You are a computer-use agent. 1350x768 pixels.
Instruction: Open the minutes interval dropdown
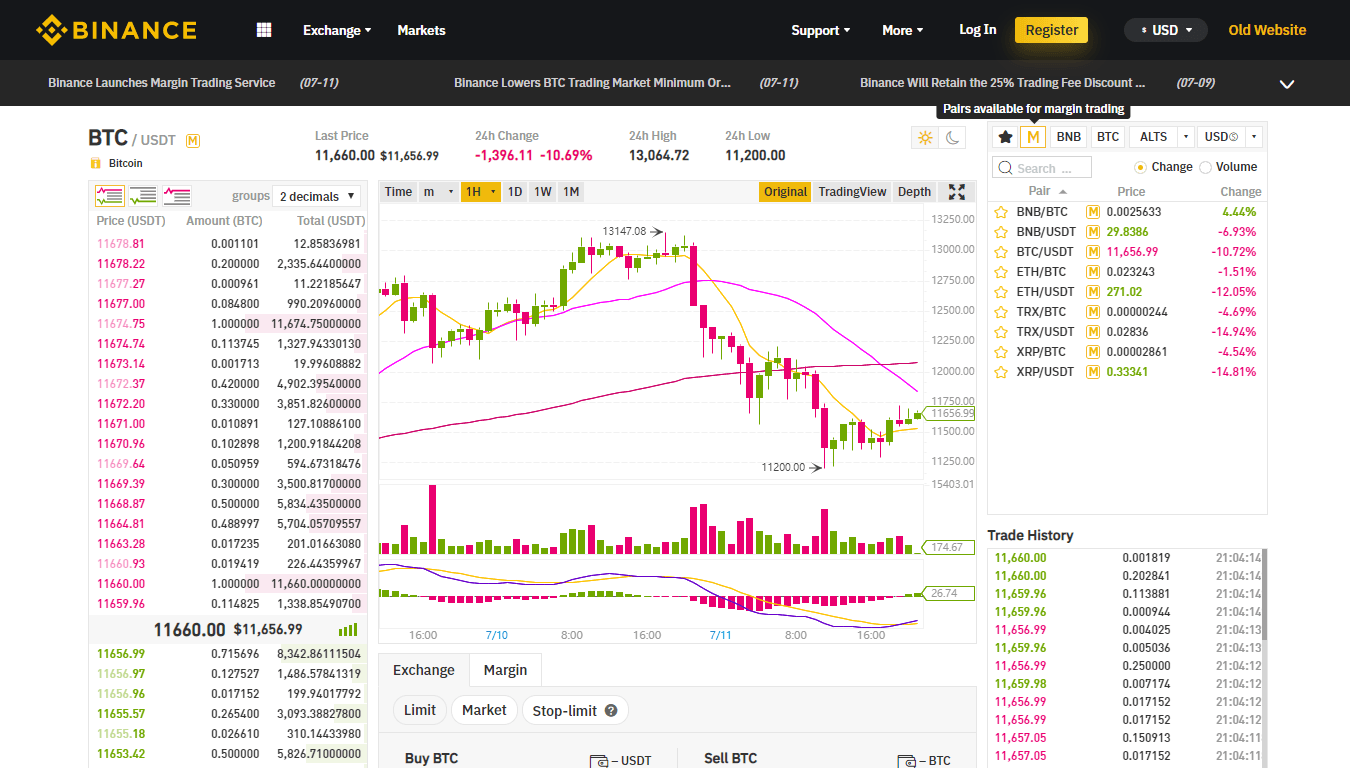[438, 192]
